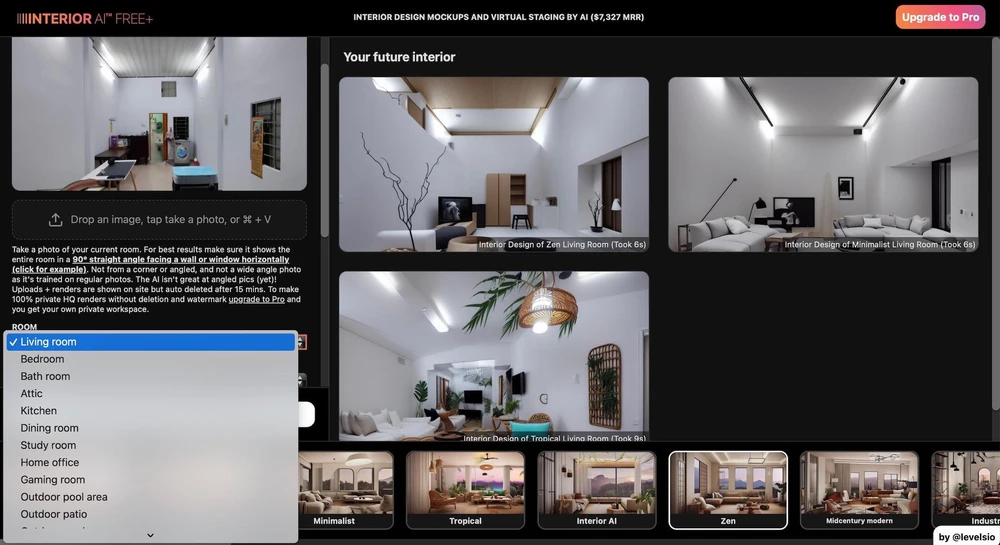Screen dimensions: 1000x545
Task: Choose Outdoor pool area option
Action: [x=64, y=497]
